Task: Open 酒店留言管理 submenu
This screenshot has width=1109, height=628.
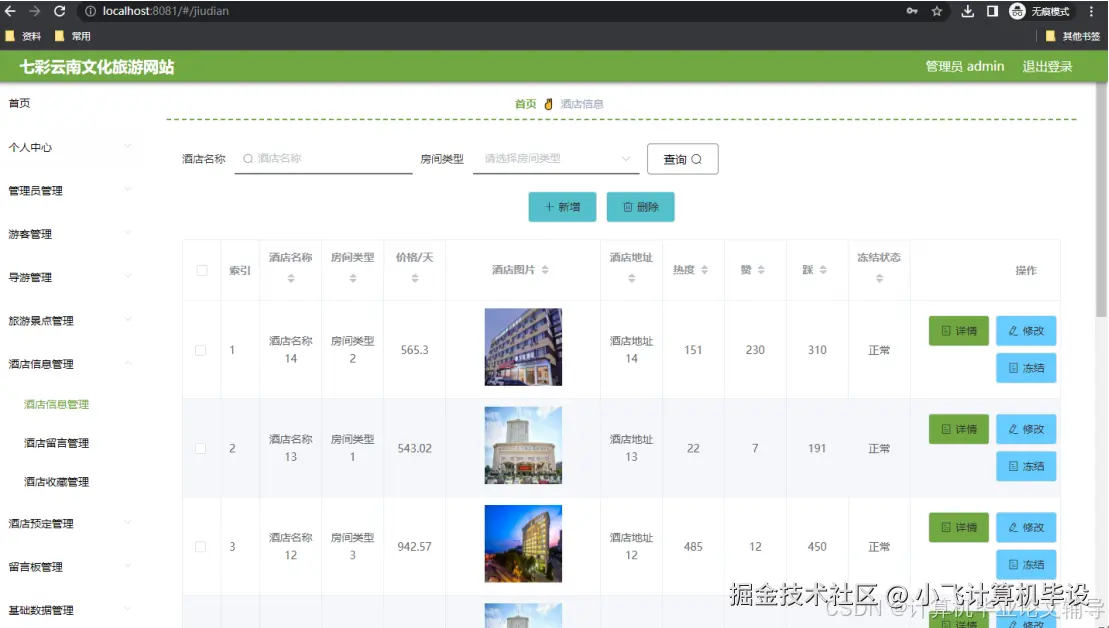Action: (x=57, y=443)
